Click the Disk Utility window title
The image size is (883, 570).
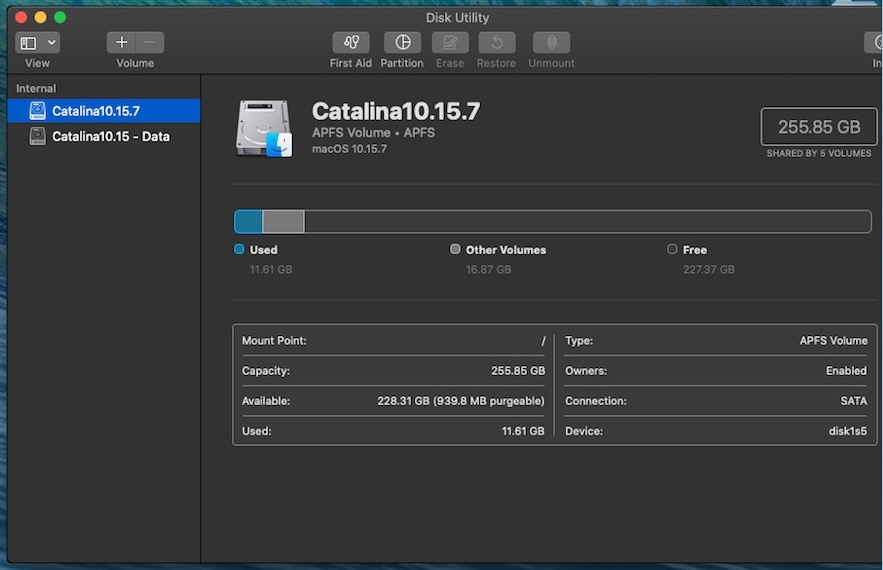pos(457,17)
